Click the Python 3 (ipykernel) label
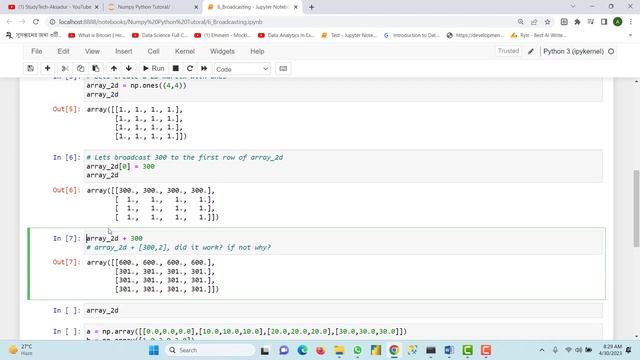640x360 pixels. (x=573, y=51)
